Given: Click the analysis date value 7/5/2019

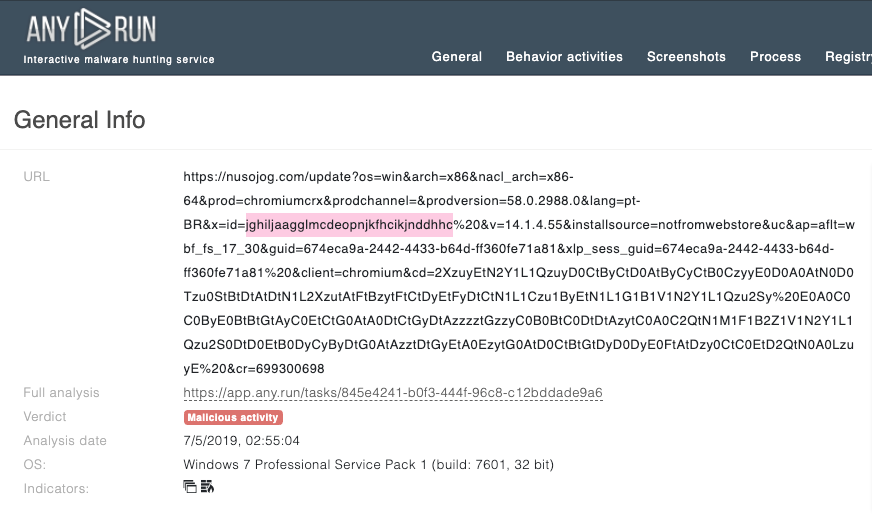Looking at the screenshot, I should pos(244,441).
